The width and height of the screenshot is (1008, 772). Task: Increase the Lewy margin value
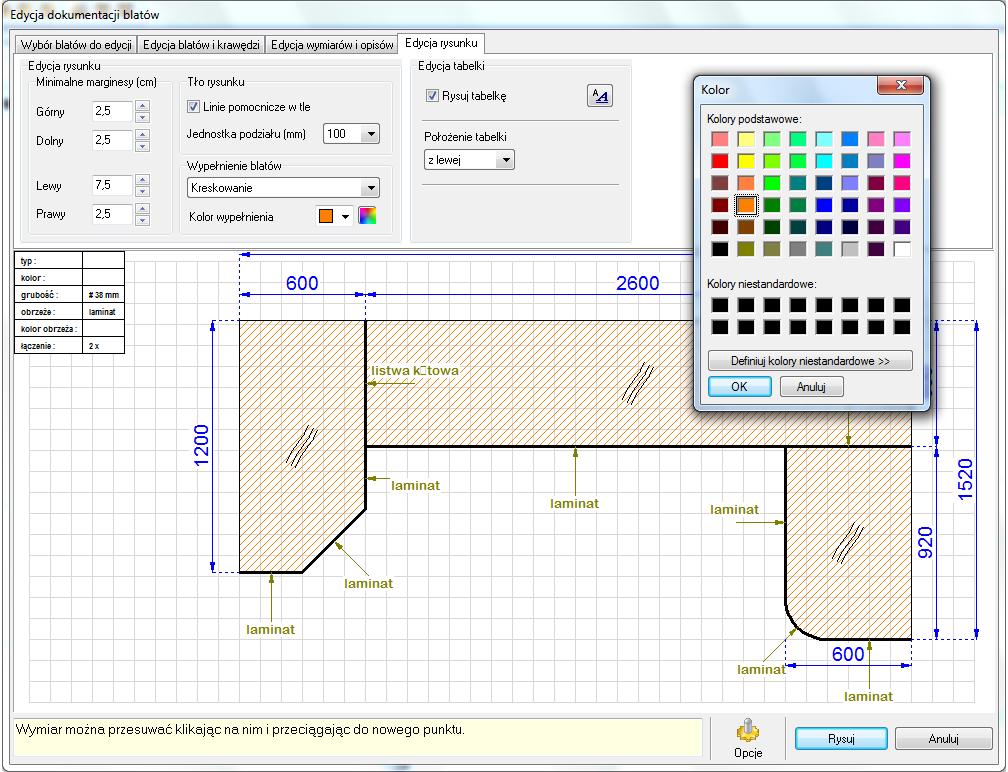(x=143, y=179)
